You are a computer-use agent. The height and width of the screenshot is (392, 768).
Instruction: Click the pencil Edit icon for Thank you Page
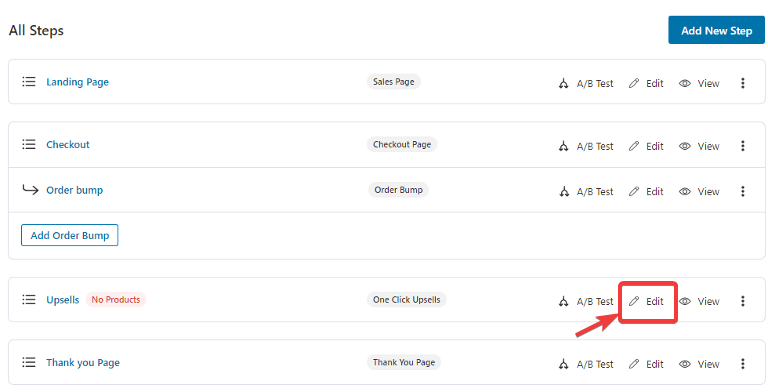(634, 364)
